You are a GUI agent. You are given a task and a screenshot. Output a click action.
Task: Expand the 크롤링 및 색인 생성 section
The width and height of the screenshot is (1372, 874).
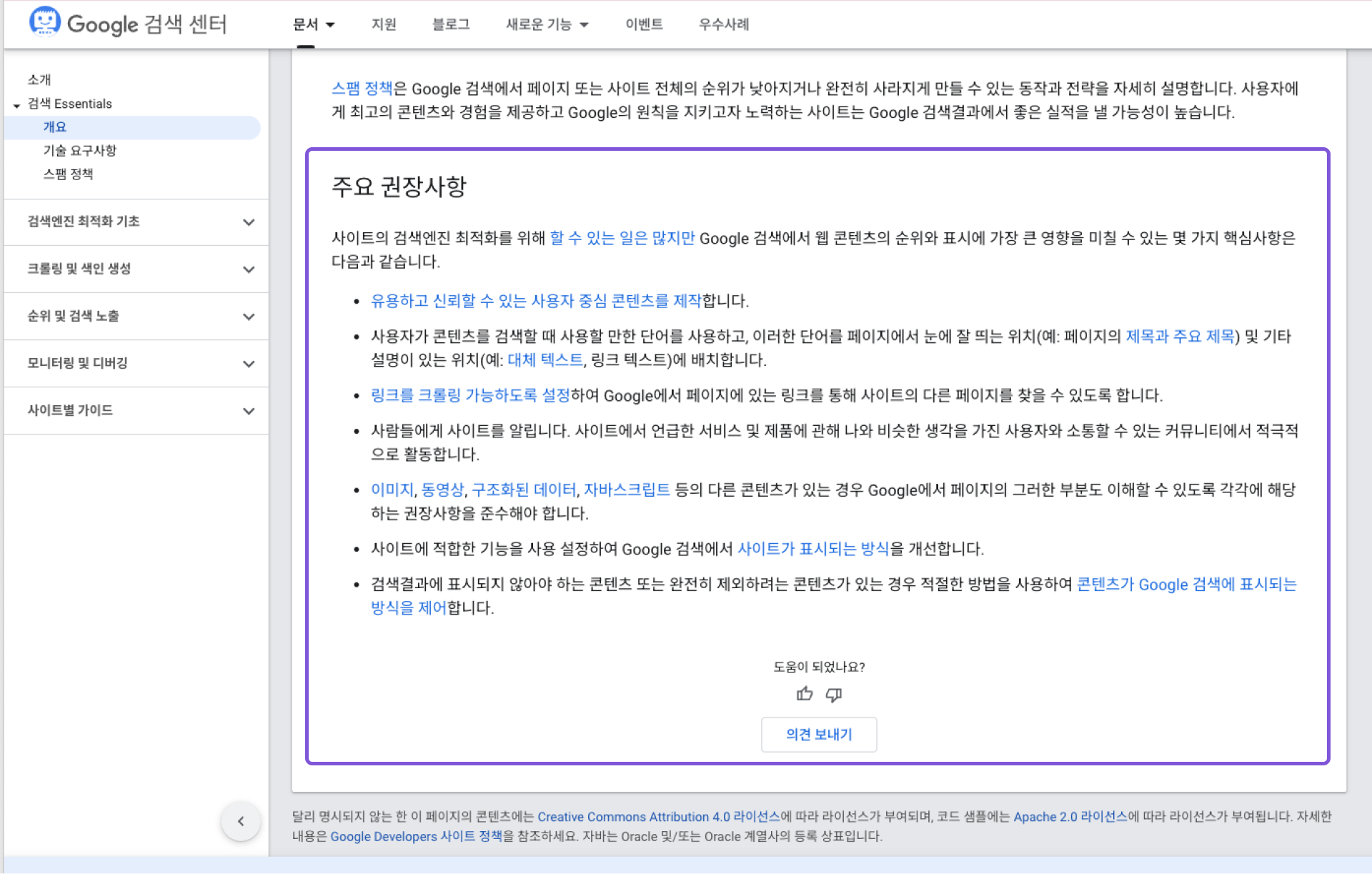click(x=248, y=269)
